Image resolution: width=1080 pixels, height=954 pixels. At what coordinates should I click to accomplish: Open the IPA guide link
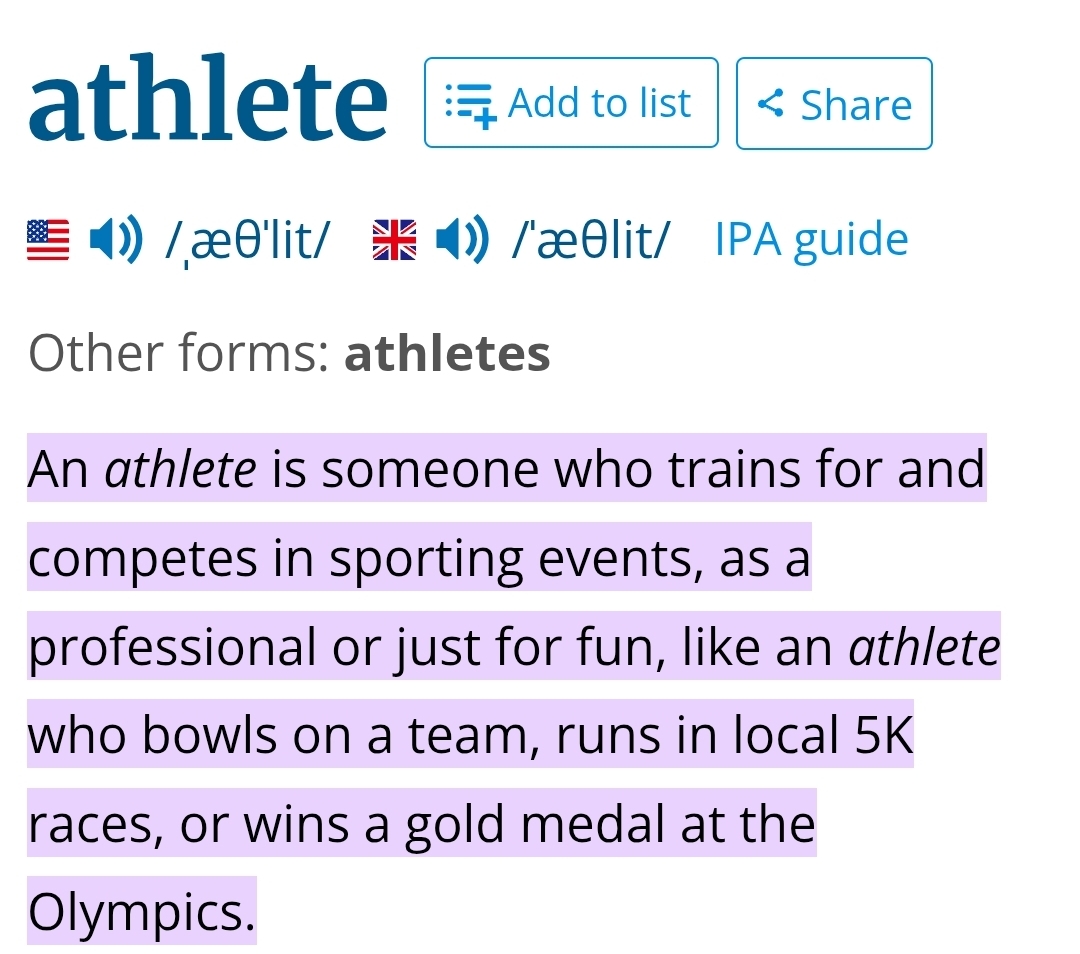tap(811, 240)
